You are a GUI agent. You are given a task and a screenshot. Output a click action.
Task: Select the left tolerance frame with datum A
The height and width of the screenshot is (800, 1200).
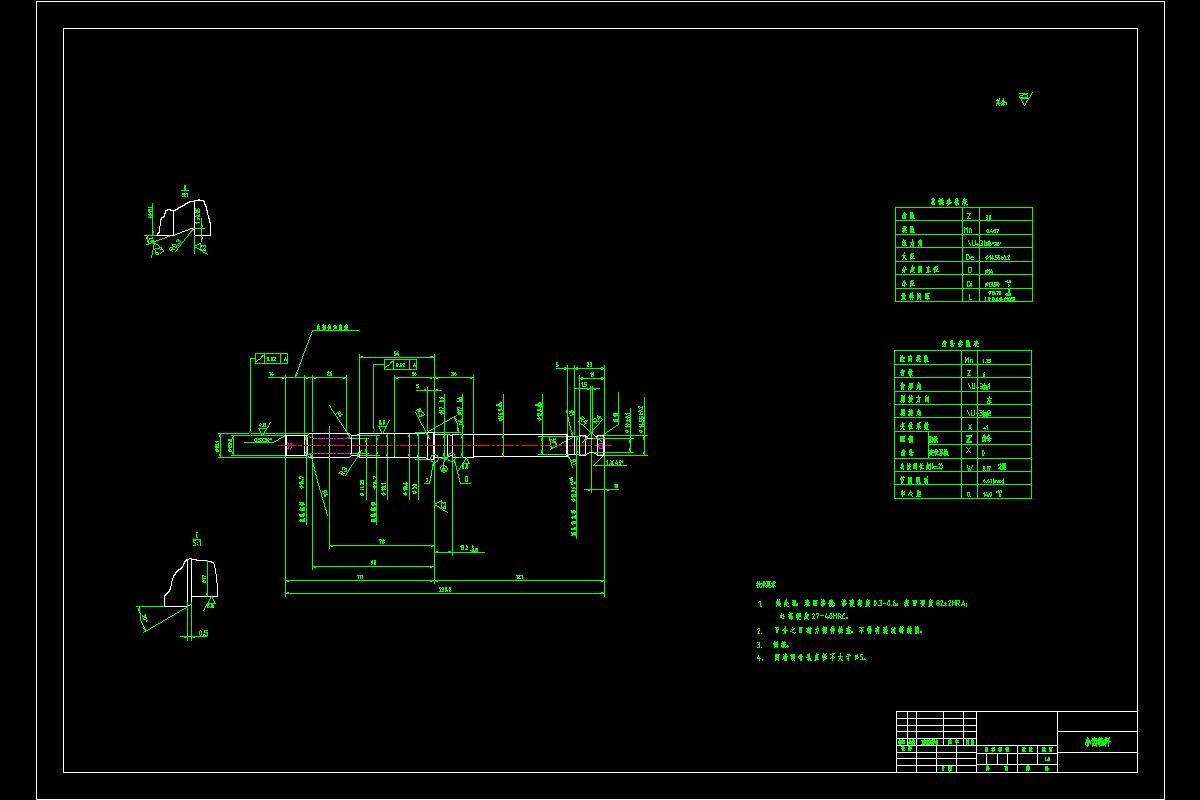coord(272,358)
